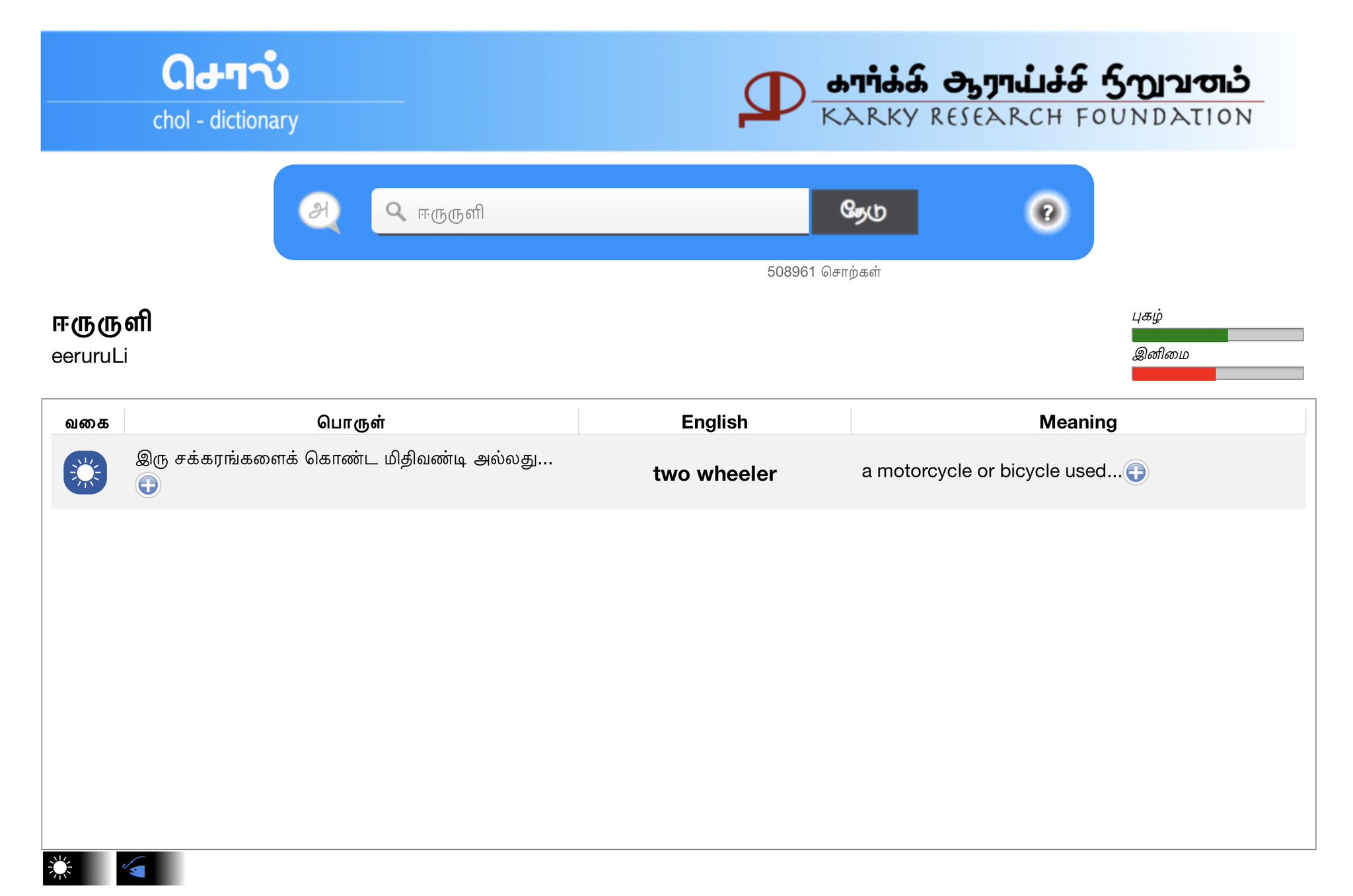Click the English column header
Image resolution: width=1353 pixels, height=896 pixels.
pyautogui.click(x=714, y=422)
